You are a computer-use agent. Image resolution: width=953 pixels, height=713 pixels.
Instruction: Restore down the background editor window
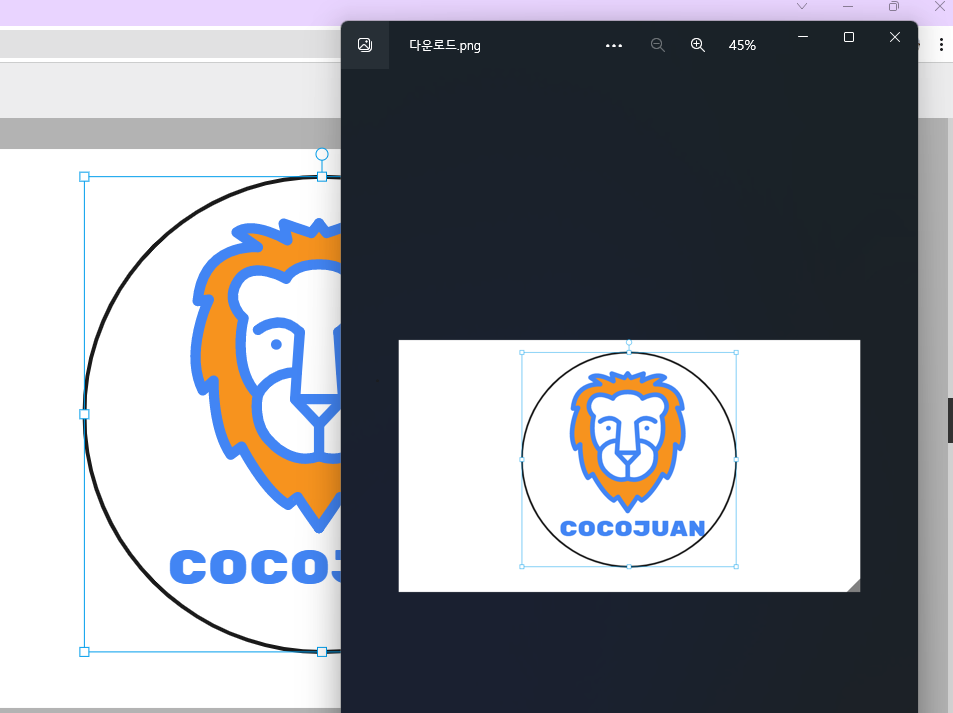[893, 6]
